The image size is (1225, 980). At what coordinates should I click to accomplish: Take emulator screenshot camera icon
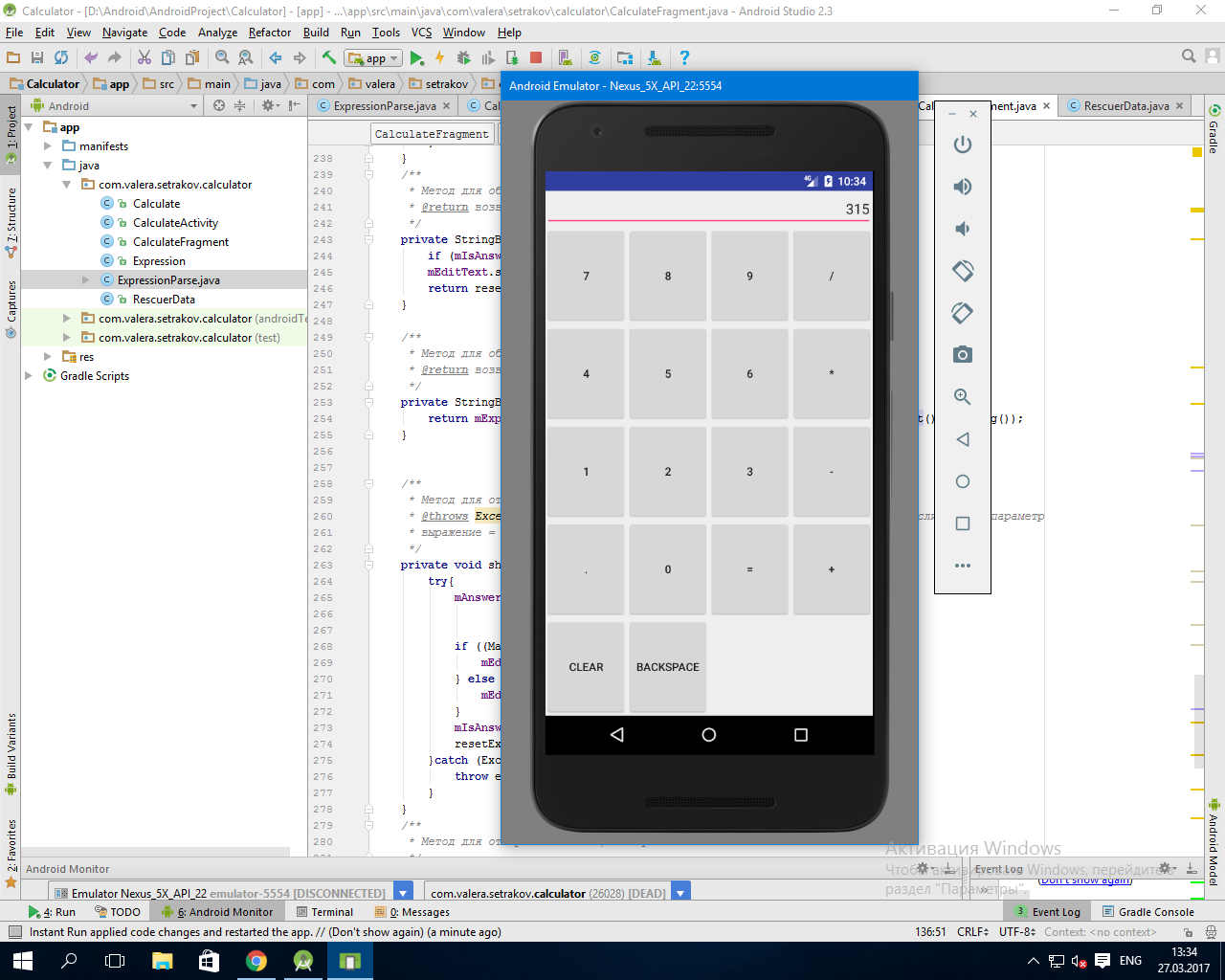pos(963,355)
